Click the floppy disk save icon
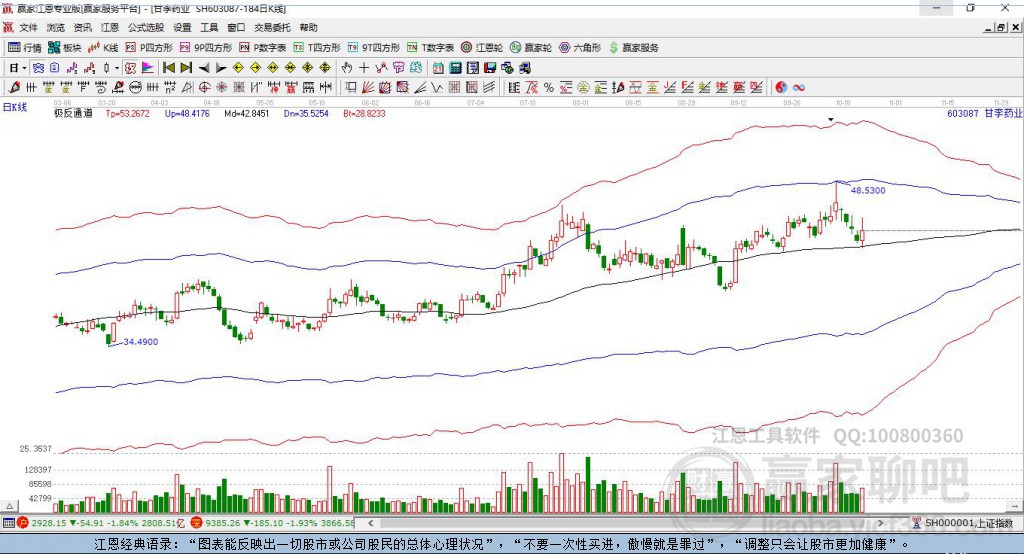 [x=490, y=68]
